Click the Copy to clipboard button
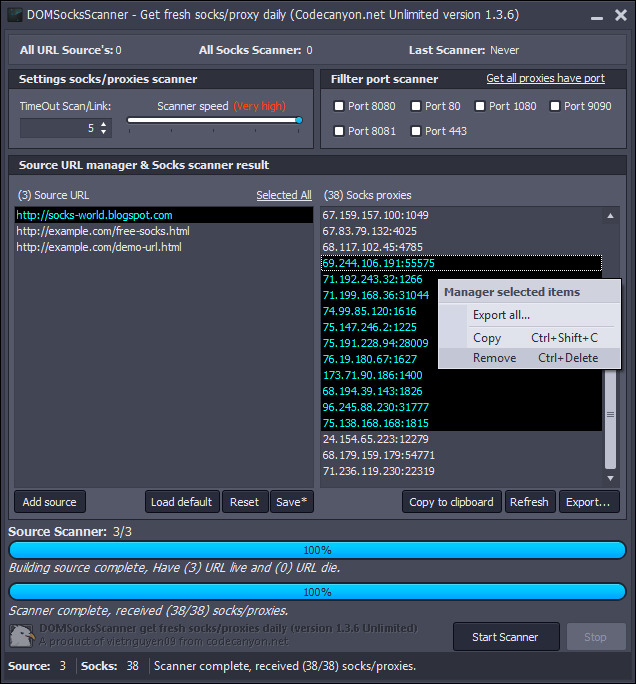 coord(451,502)
